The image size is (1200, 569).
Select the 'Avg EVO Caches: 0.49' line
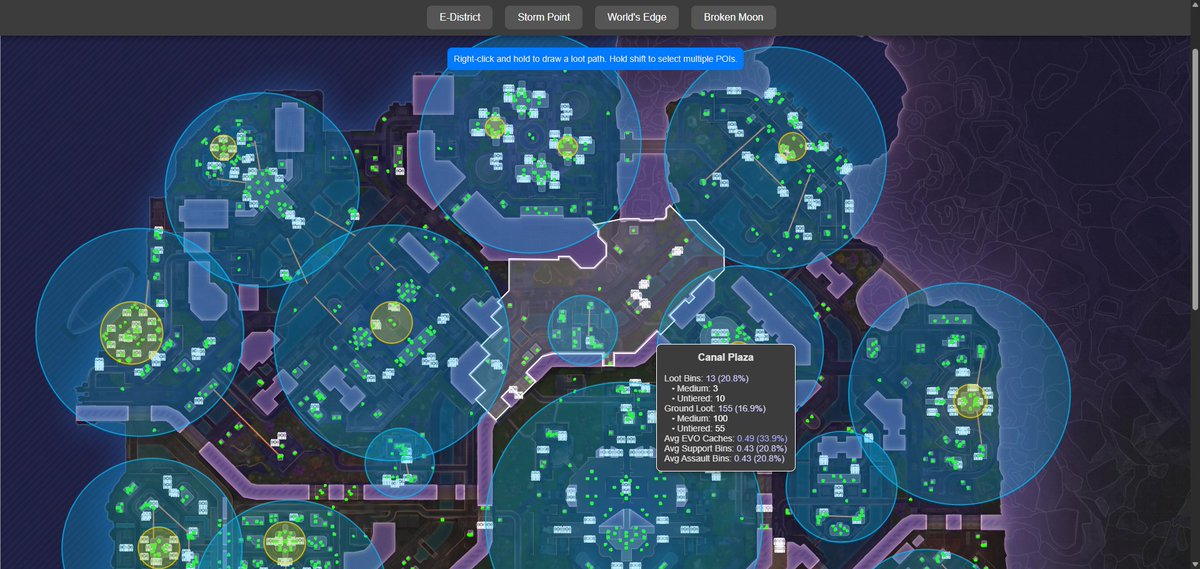click(x=725, y=438)
